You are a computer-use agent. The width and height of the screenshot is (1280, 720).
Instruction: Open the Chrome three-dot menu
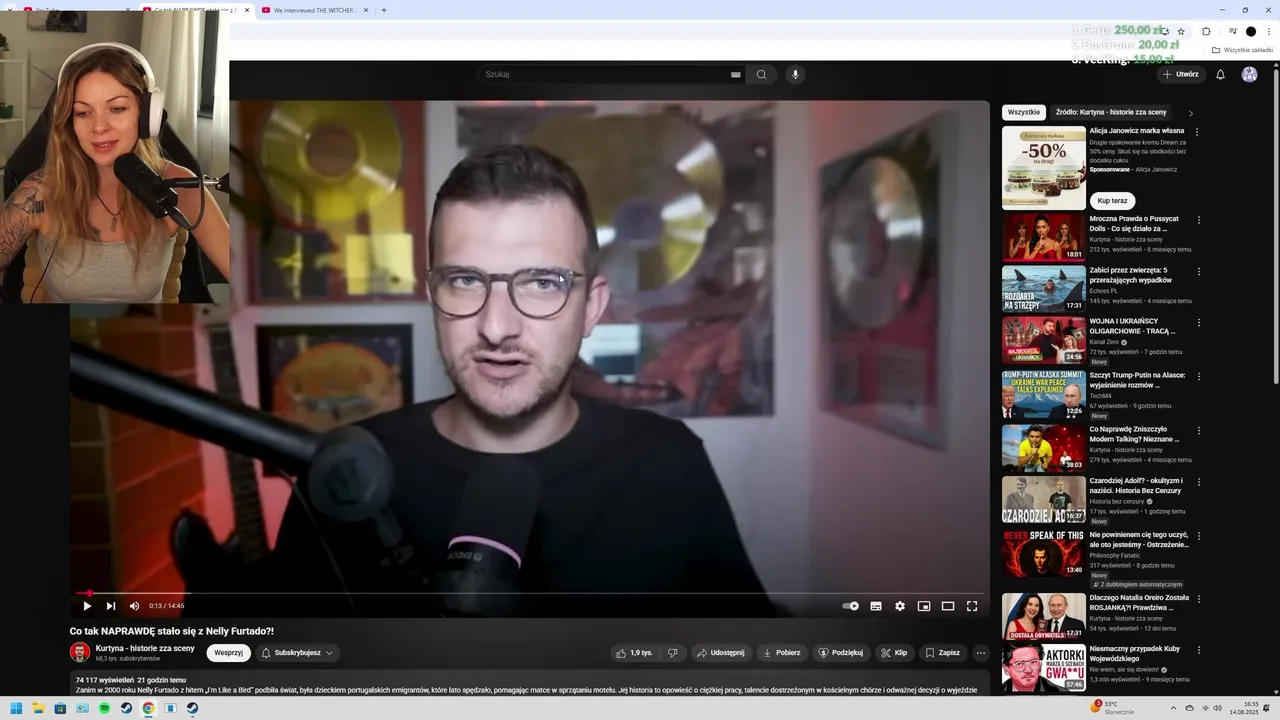(x=1269, y=31)
